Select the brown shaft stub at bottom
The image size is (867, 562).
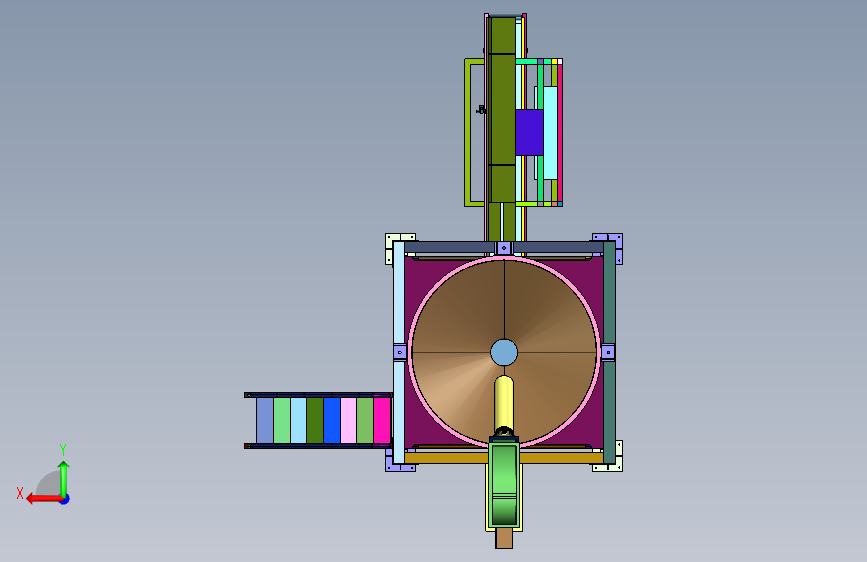(504, 539)
